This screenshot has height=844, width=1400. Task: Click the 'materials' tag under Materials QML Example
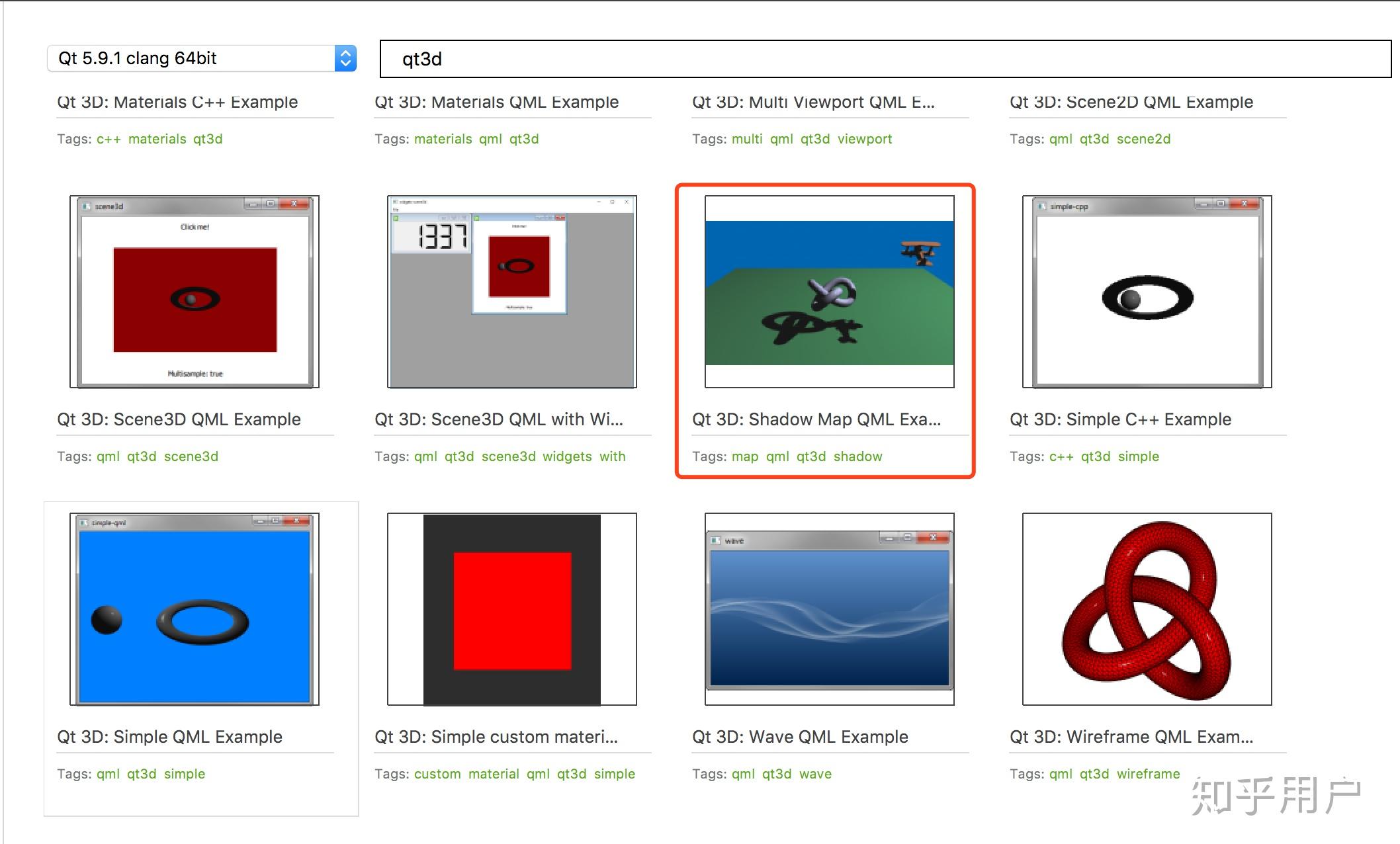(443, 139)
